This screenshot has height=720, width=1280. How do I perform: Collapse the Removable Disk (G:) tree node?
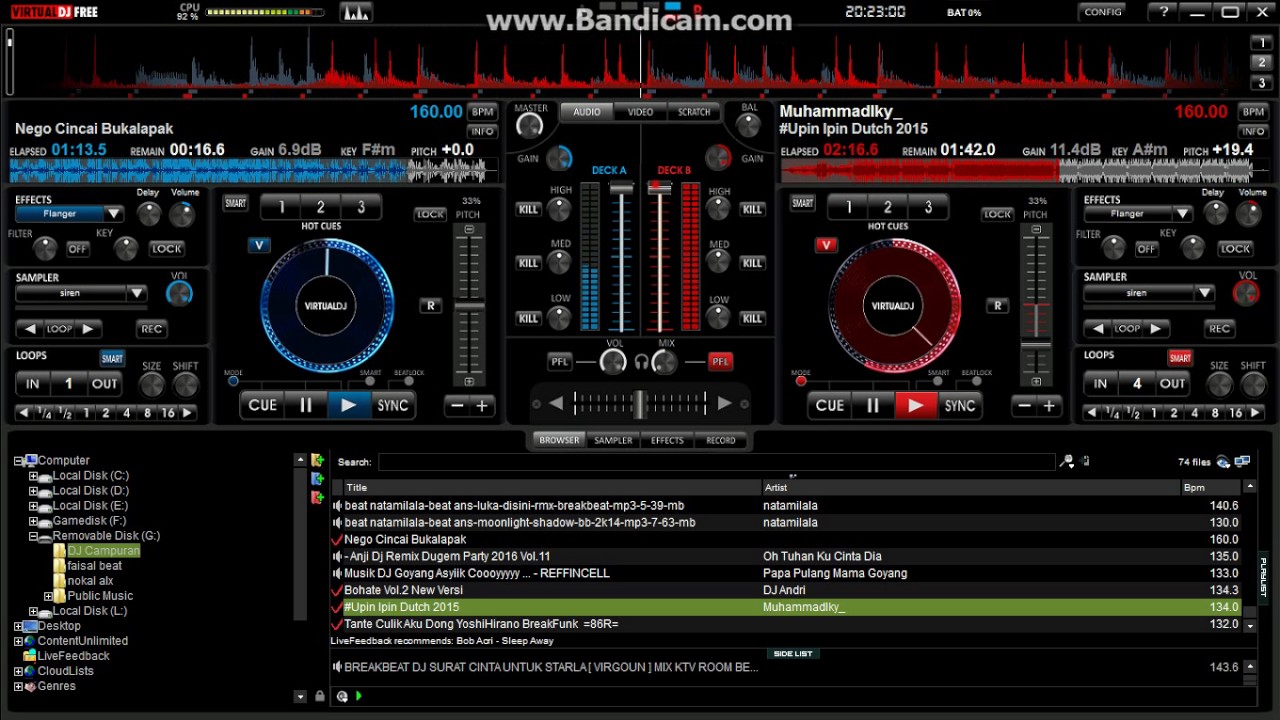click(x=33, y=536)
